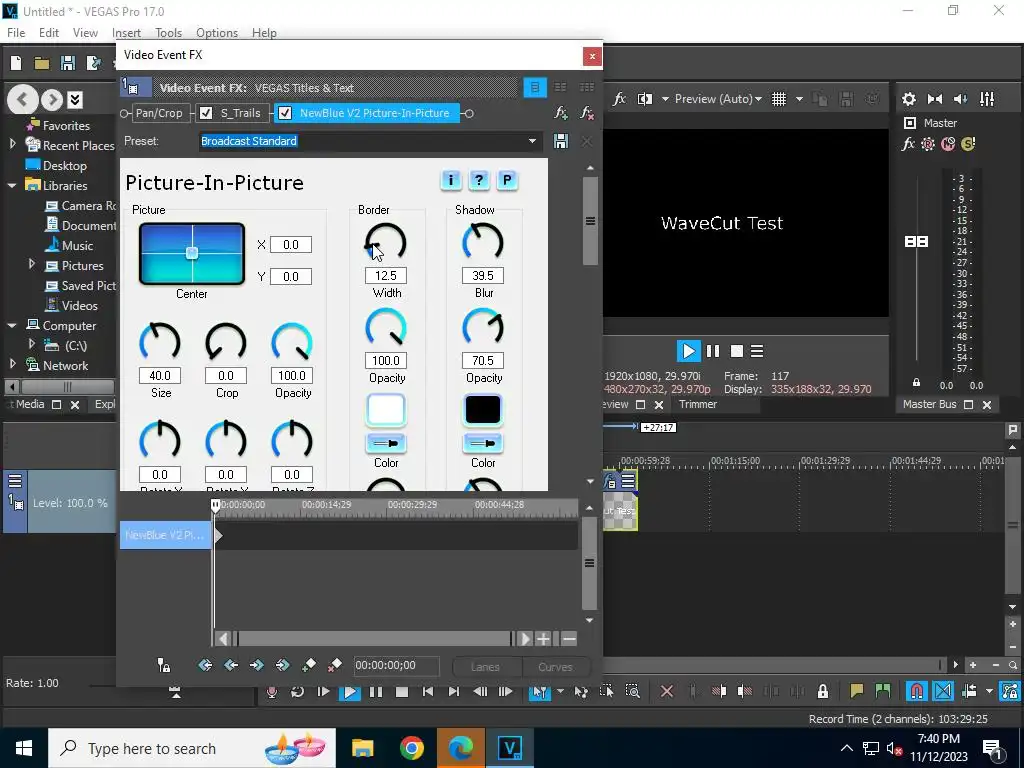The height and width of the screenshot is (768, 1024).
Task: Insert a marker with the yellow flag icon
Action: (856, 691)
